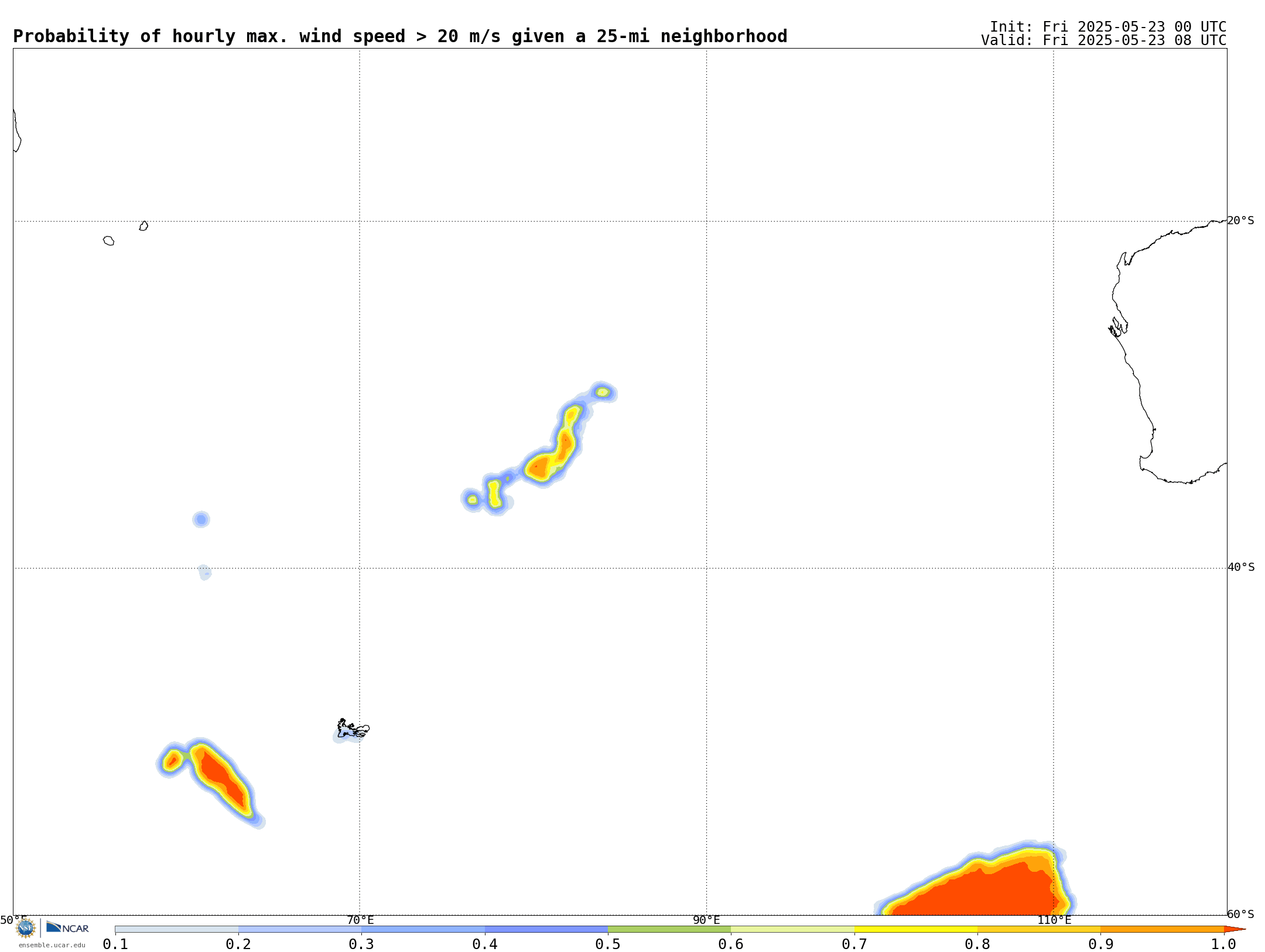This screenshot has width=1265, height=952.
Task: Click the Valid: Fri 2025-05-23 08 UTC text
Action: tap(1104, 40)
